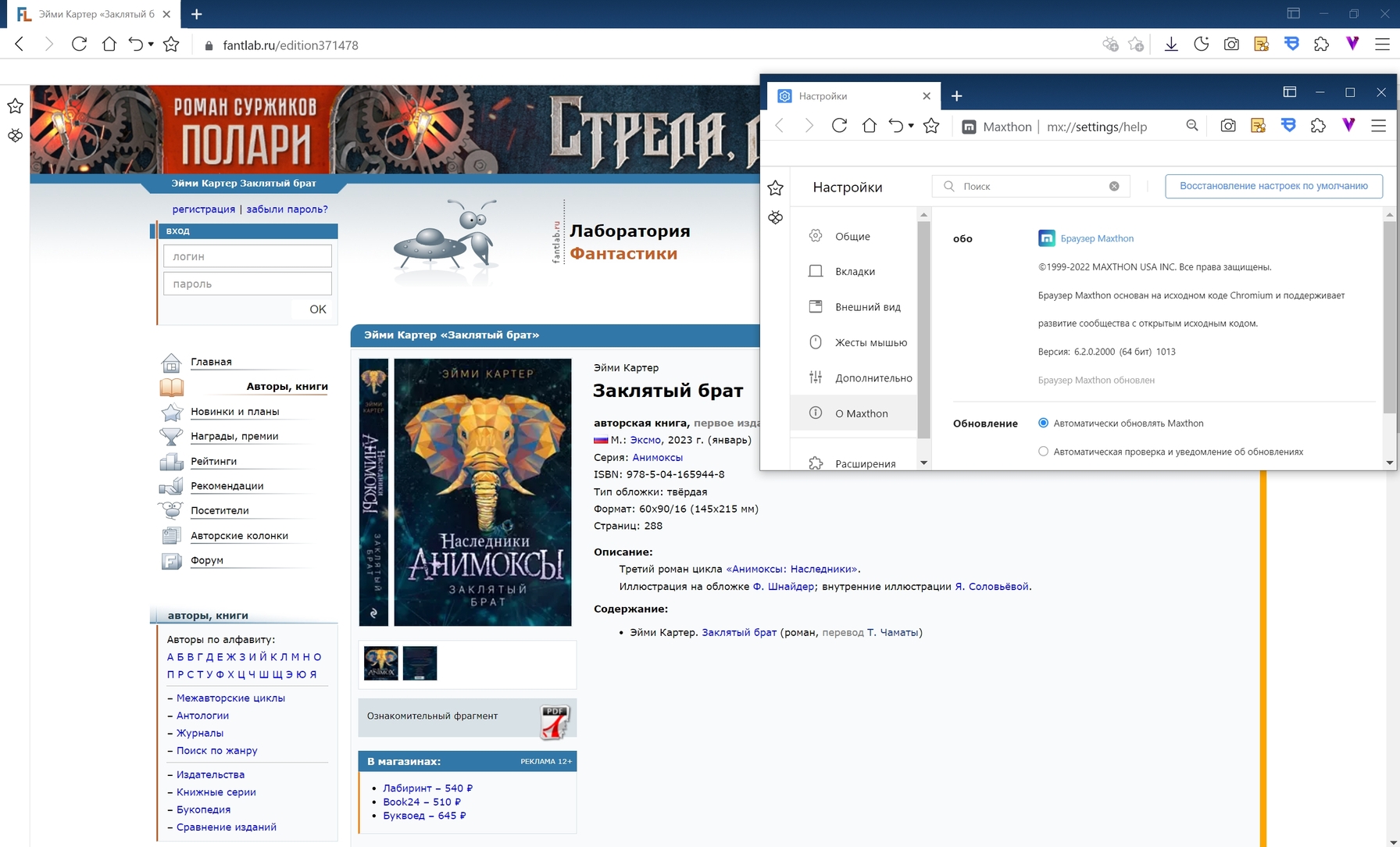Open the extensions puzzle icon in the main toolbar
The image size is (1400, 847).
click(x=1321, y=45)
